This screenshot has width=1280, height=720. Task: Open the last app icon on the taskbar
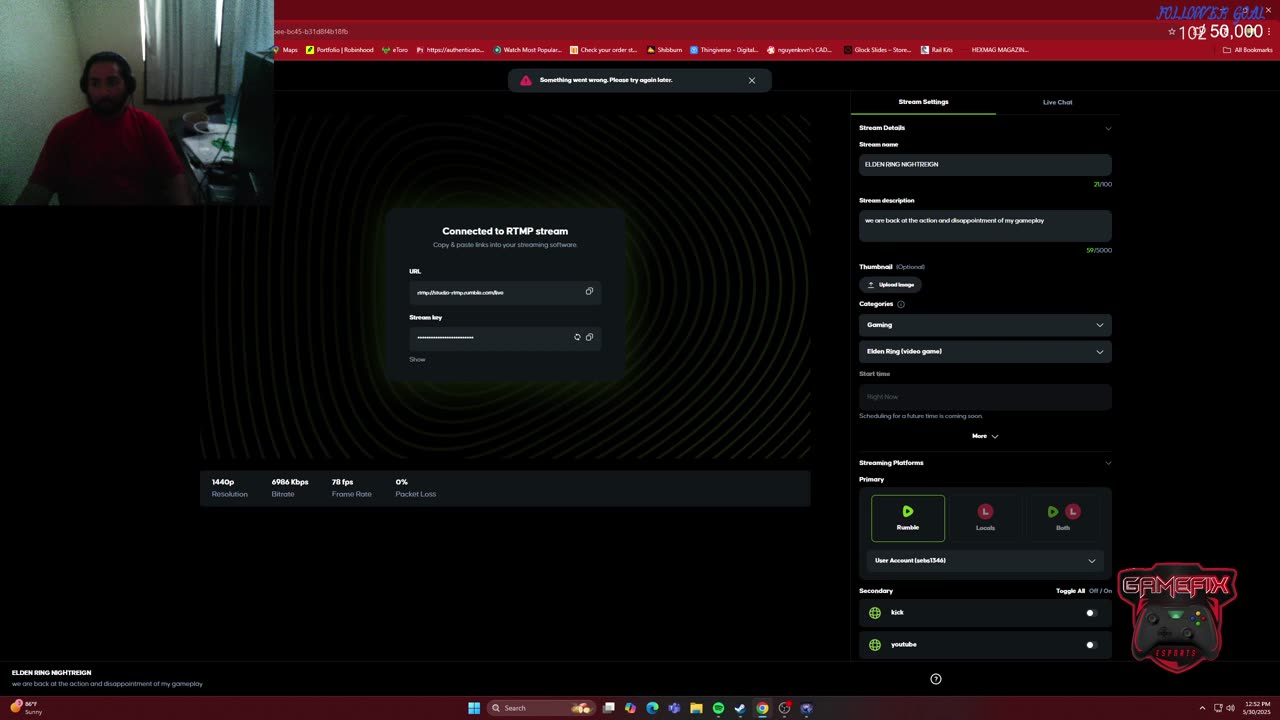tap(806, 708)
